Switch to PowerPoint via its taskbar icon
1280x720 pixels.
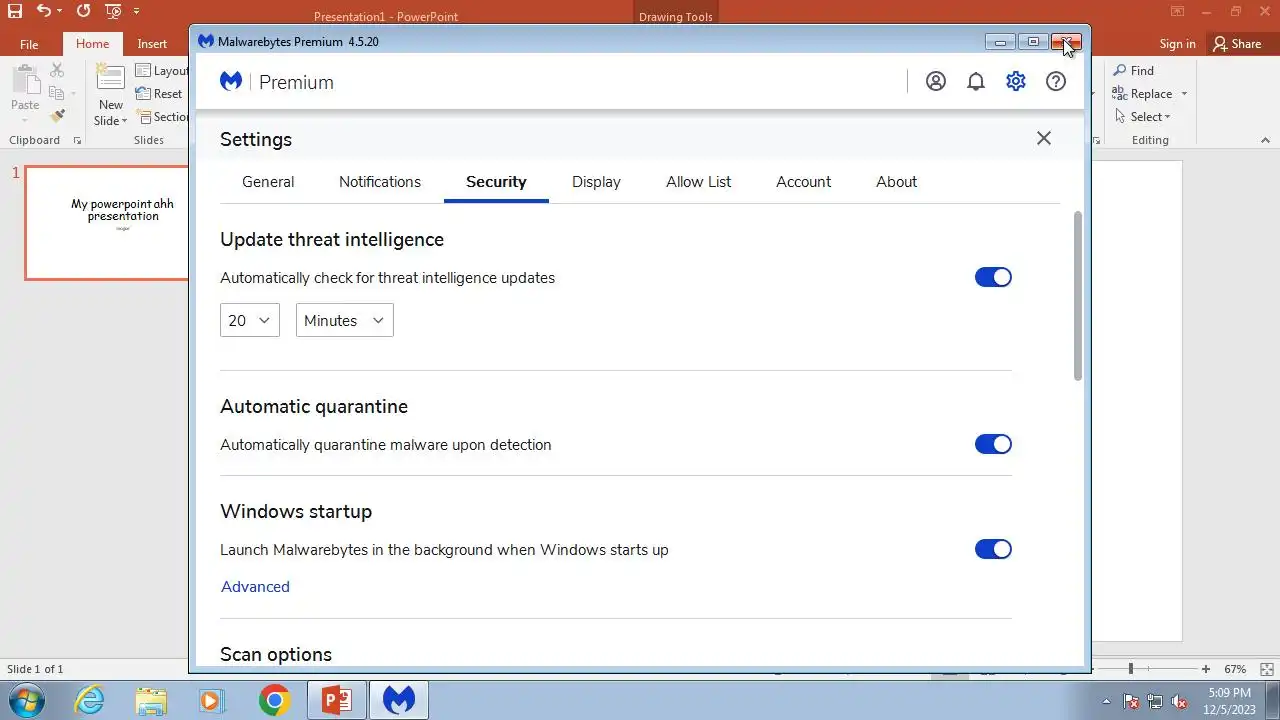coord(337,700)
